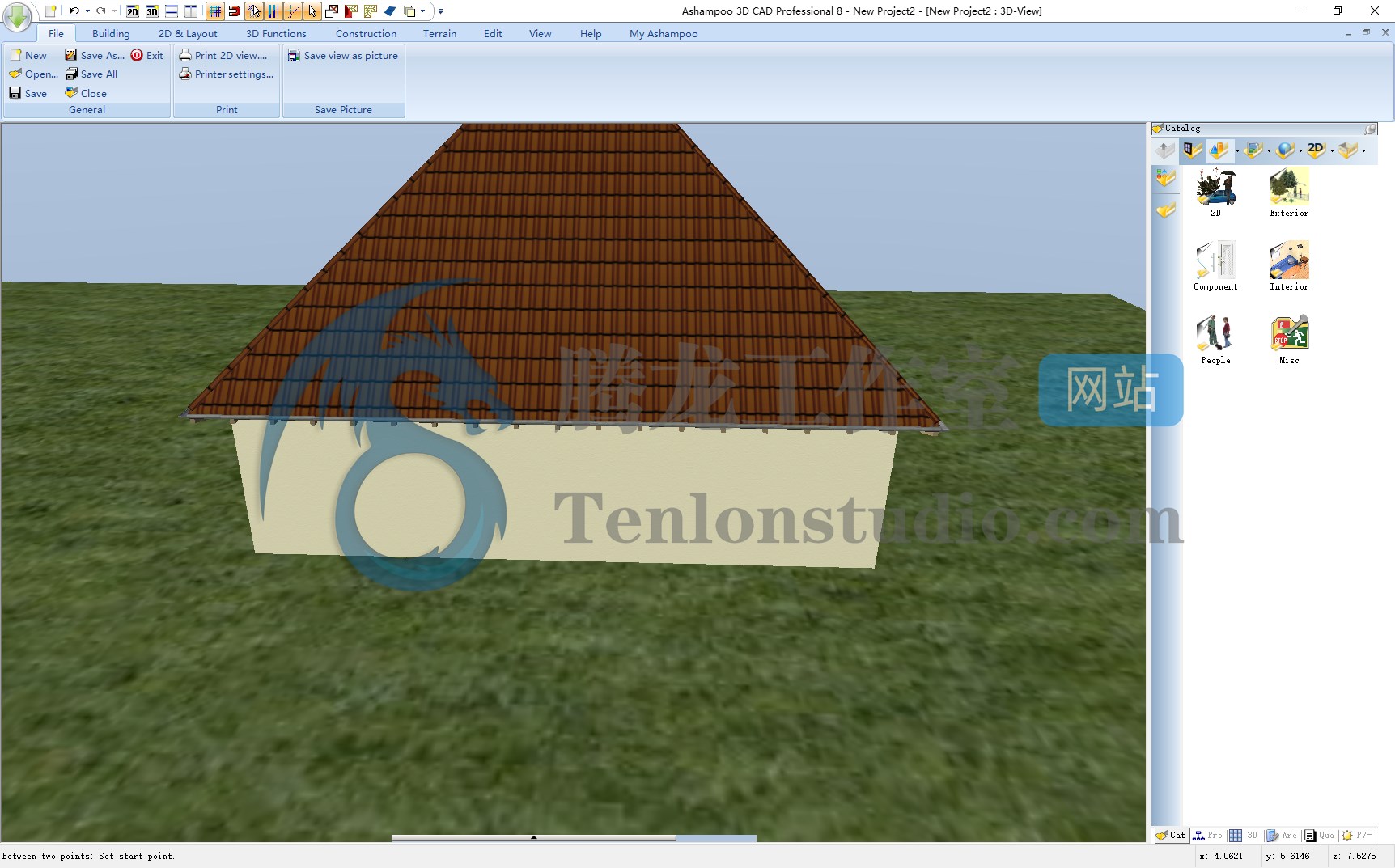1395x868 pixels.
Task: Click the Exit button
Action: pos(147,55)
